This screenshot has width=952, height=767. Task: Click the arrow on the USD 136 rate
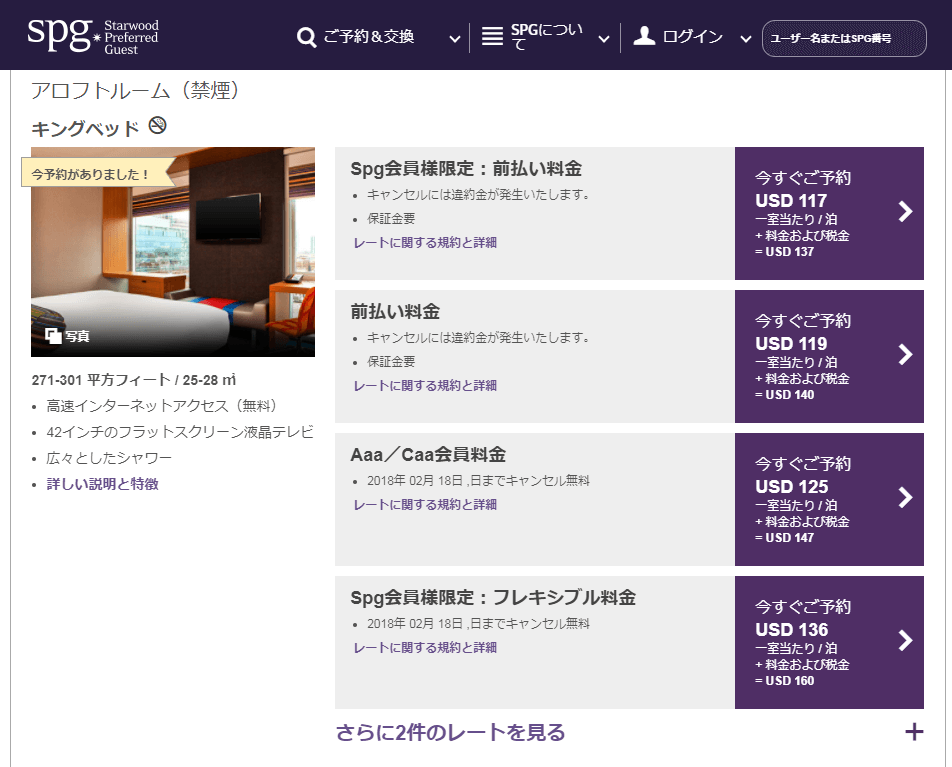pos(905,641)
